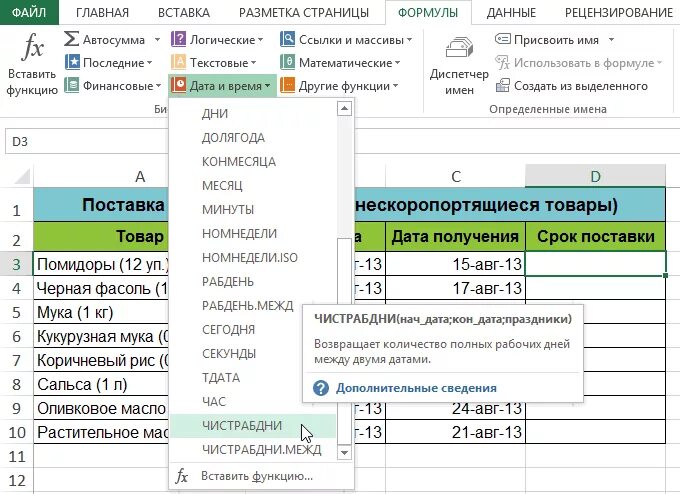Click the Мука (1 кг) cell
This screenshot has height=494, width=680.
[x=101, y=312]
